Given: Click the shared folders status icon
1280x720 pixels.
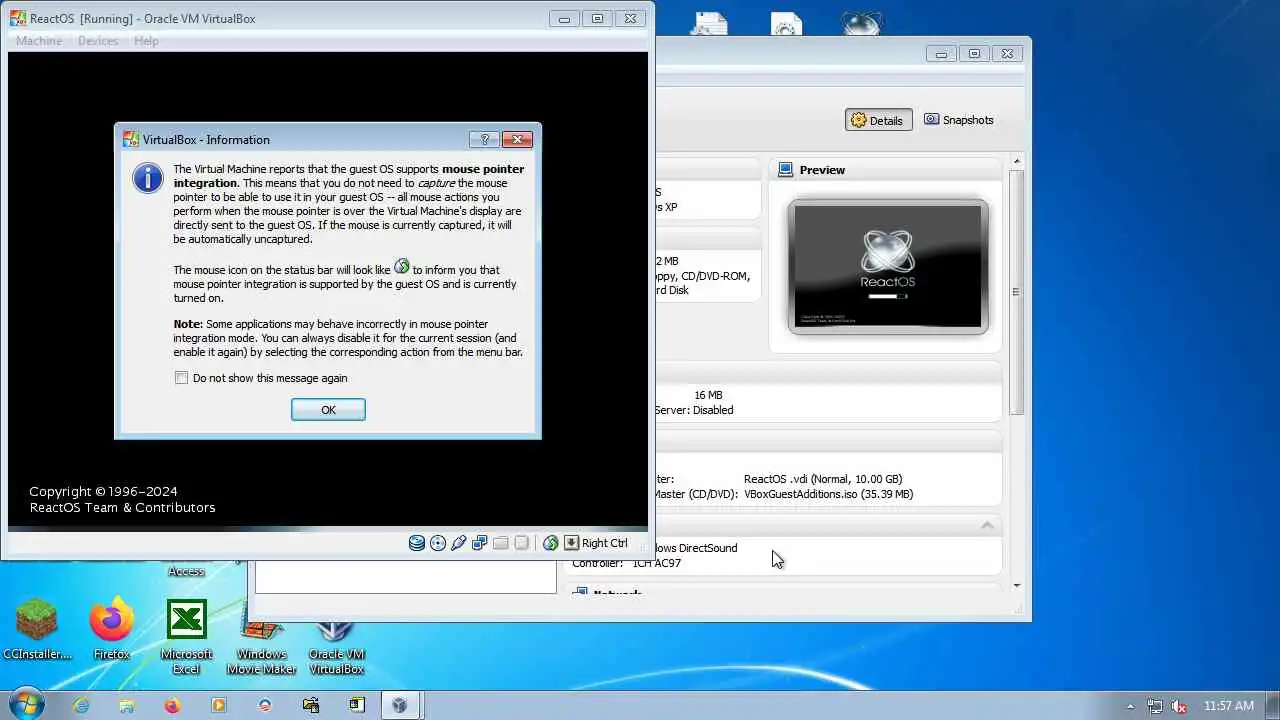Looking at the screenshot, I should pyautogui.click(x=501, y=543).
